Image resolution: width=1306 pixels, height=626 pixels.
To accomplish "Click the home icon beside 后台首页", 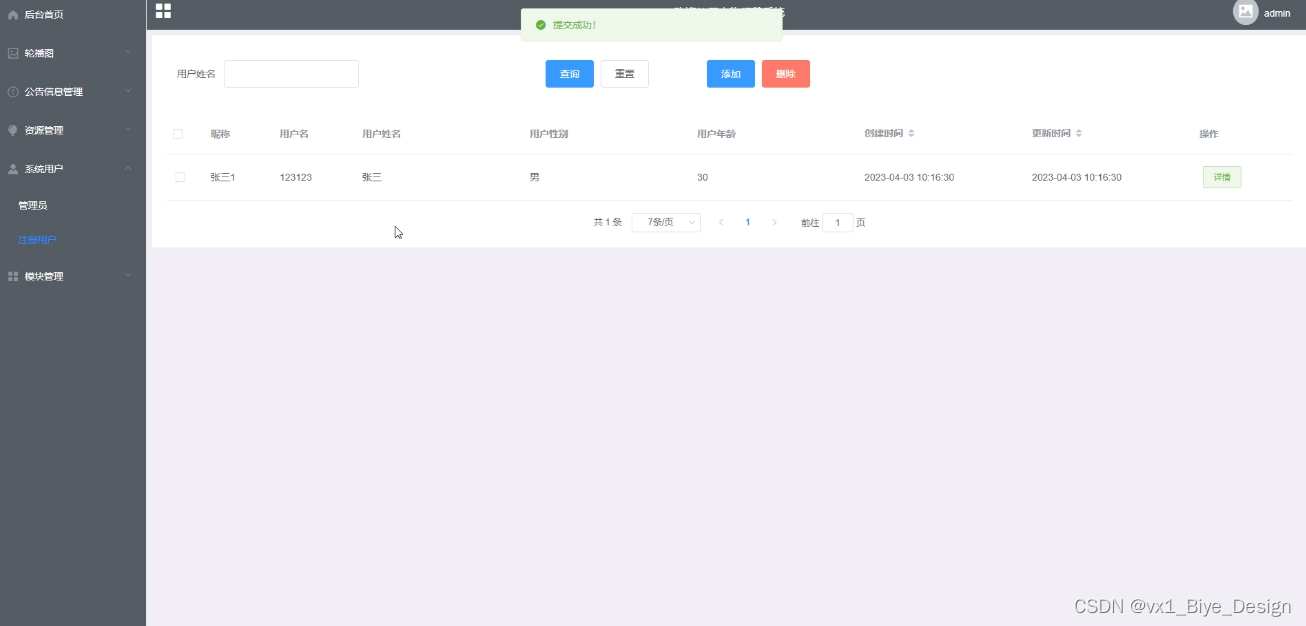I will coord(13,15).
